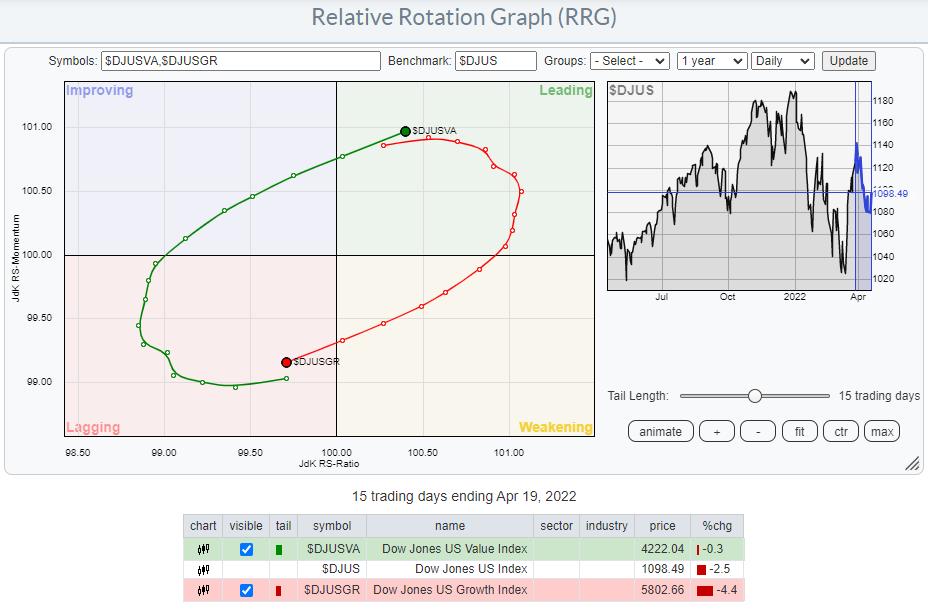Select the $DJUSVA point on graph
Image resolution: width=928 pixels, height=609 pixels.
405,131
